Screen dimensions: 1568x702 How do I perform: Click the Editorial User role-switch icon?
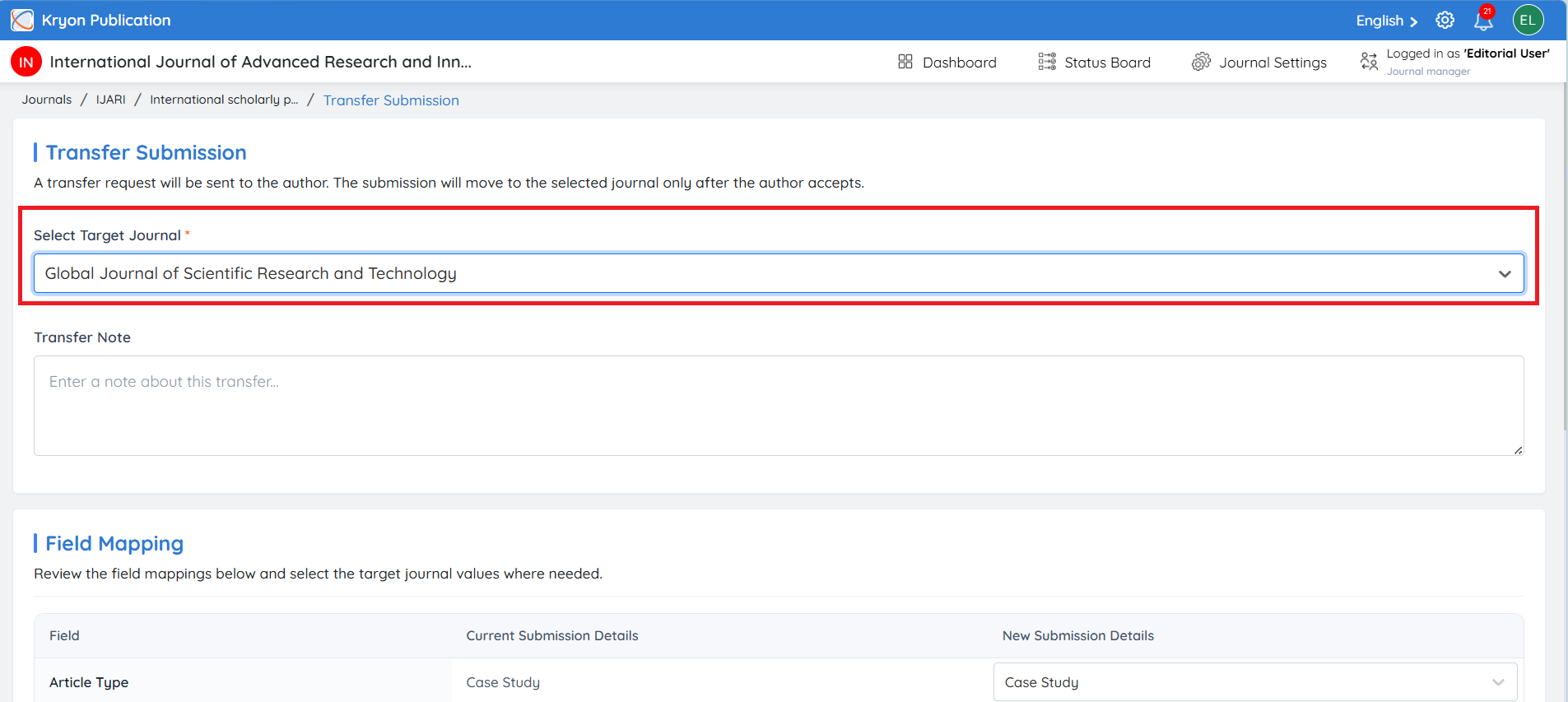click(x=1369, y=62)
